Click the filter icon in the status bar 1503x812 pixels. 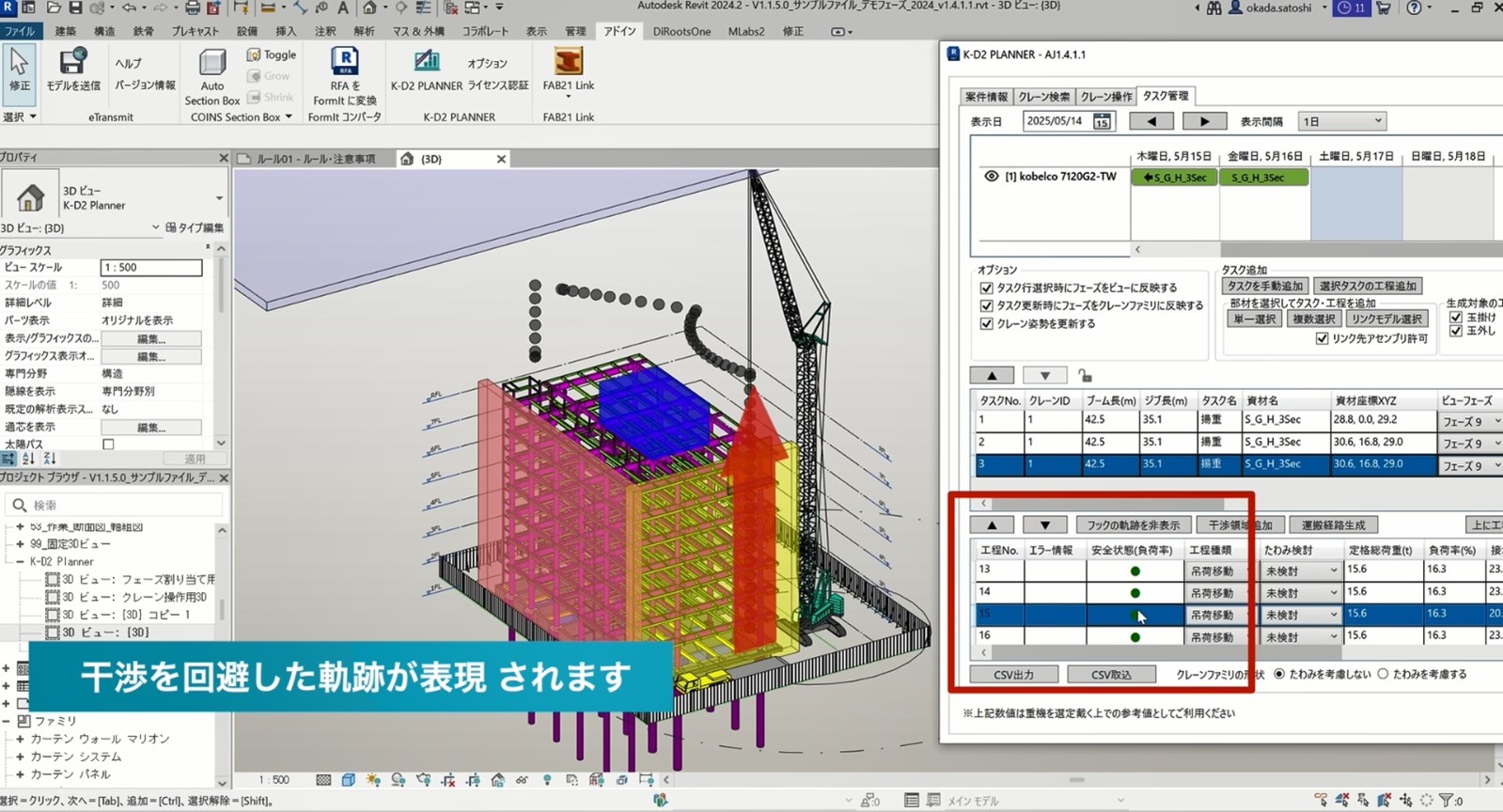point(1446,800)
